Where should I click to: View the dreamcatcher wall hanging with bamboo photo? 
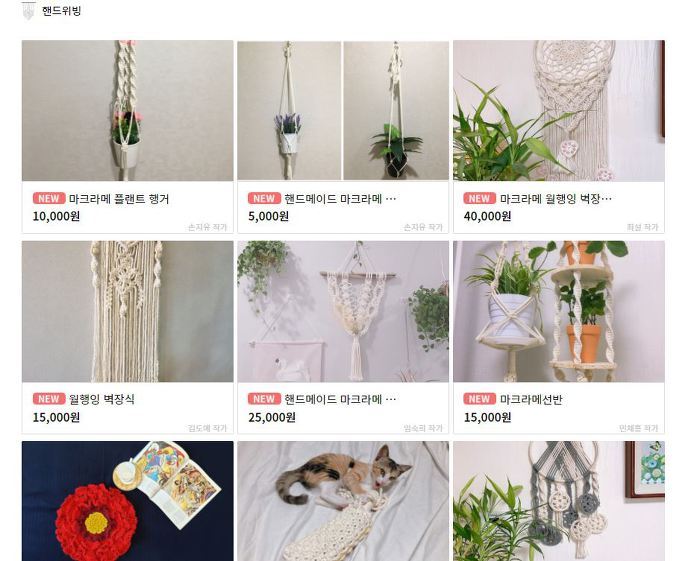559,111
